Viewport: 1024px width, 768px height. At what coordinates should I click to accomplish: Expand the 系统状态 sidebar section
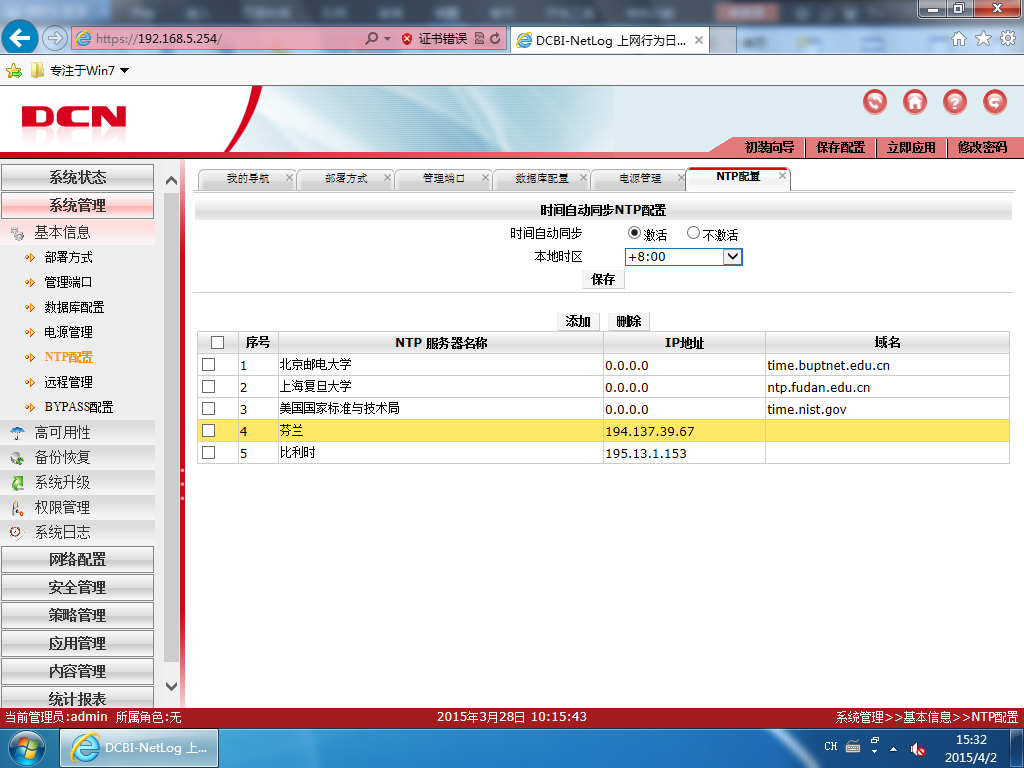pyautogui.click(x=78, y=177)
